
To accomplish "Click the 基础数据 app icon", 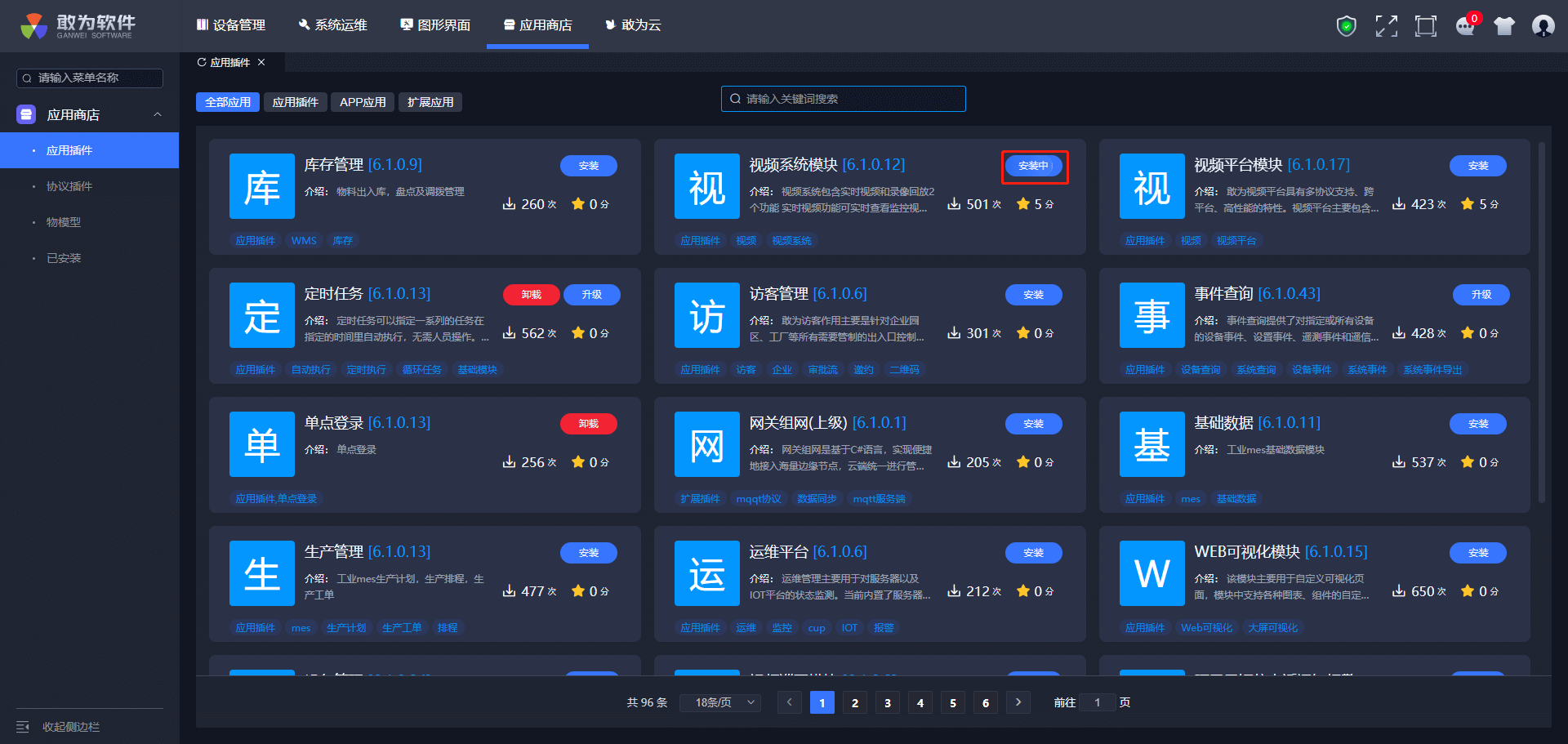I will (1151, 444).
